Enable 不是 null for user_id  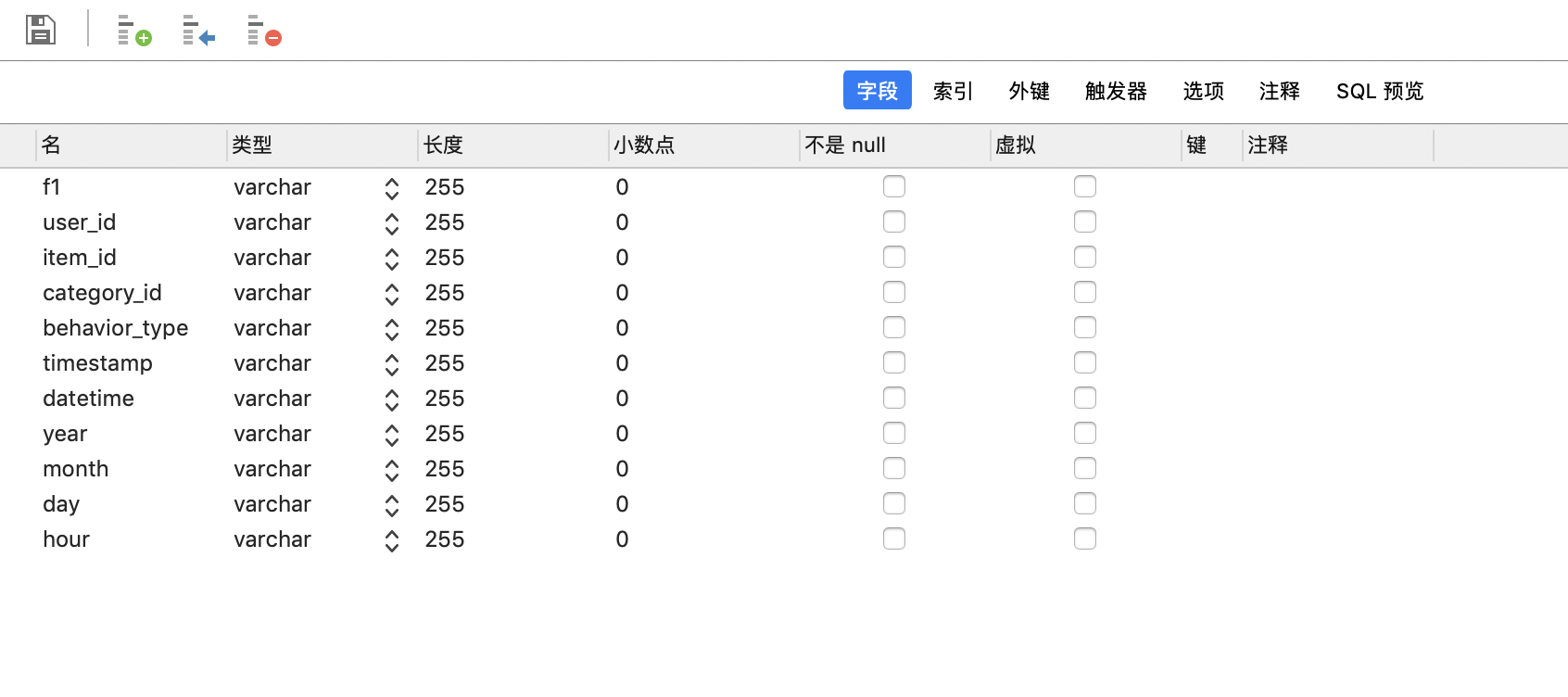click(894, 222)
